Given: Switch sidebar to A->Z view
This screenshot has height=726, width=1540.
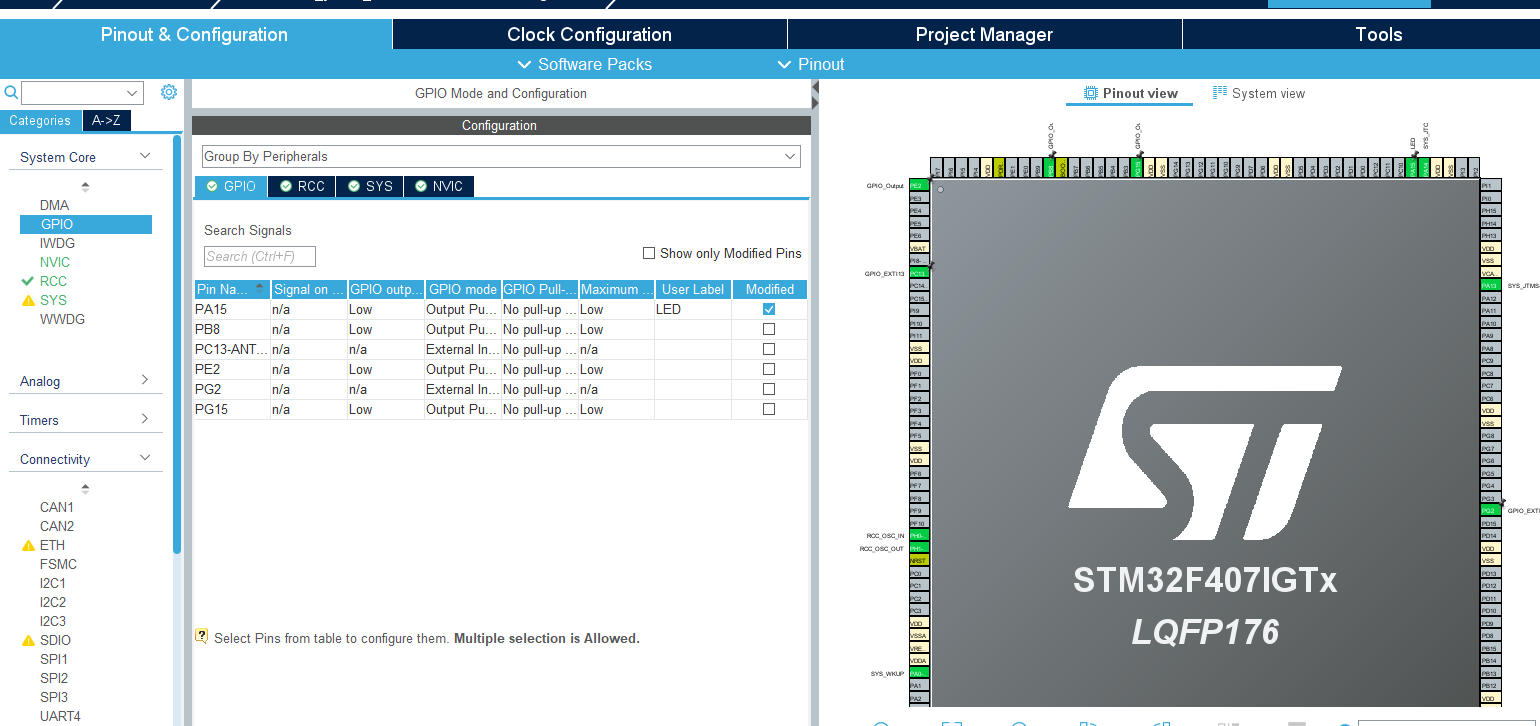Looking at the screenshot, I should pos(106,121).
